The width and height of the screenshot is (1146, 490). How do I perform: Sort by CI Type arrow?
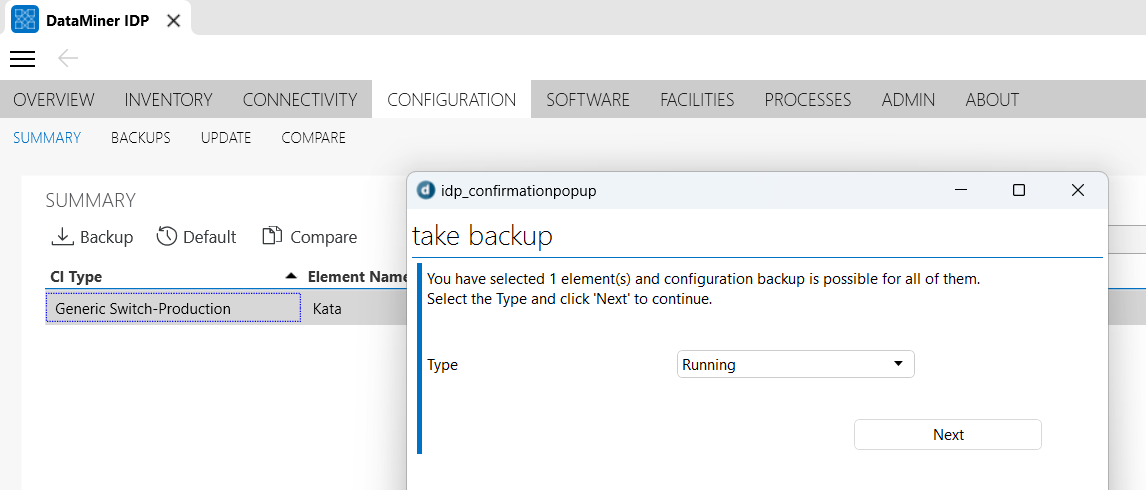coord(291,276)
